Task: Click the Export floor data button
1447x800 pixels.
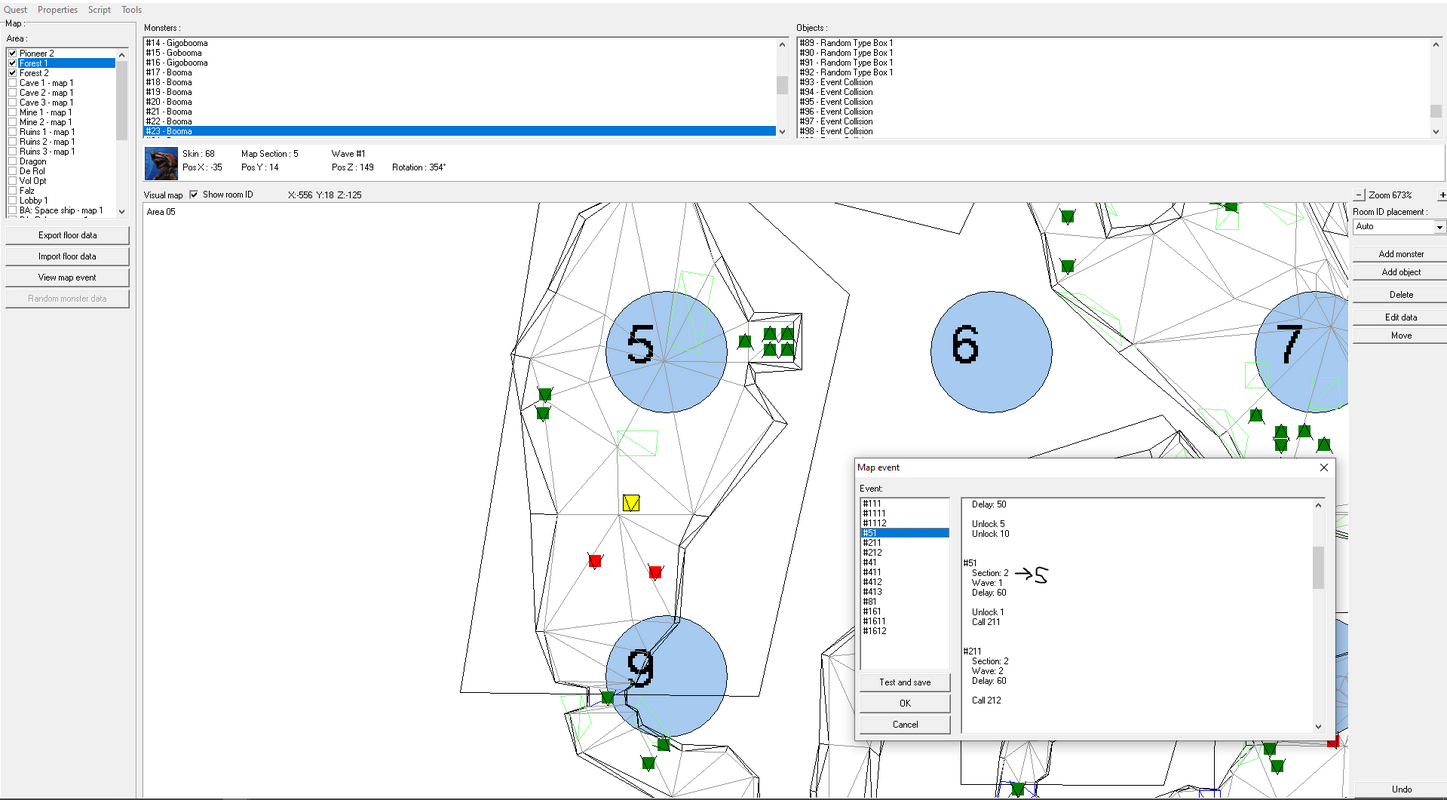Action: point(68,236)
